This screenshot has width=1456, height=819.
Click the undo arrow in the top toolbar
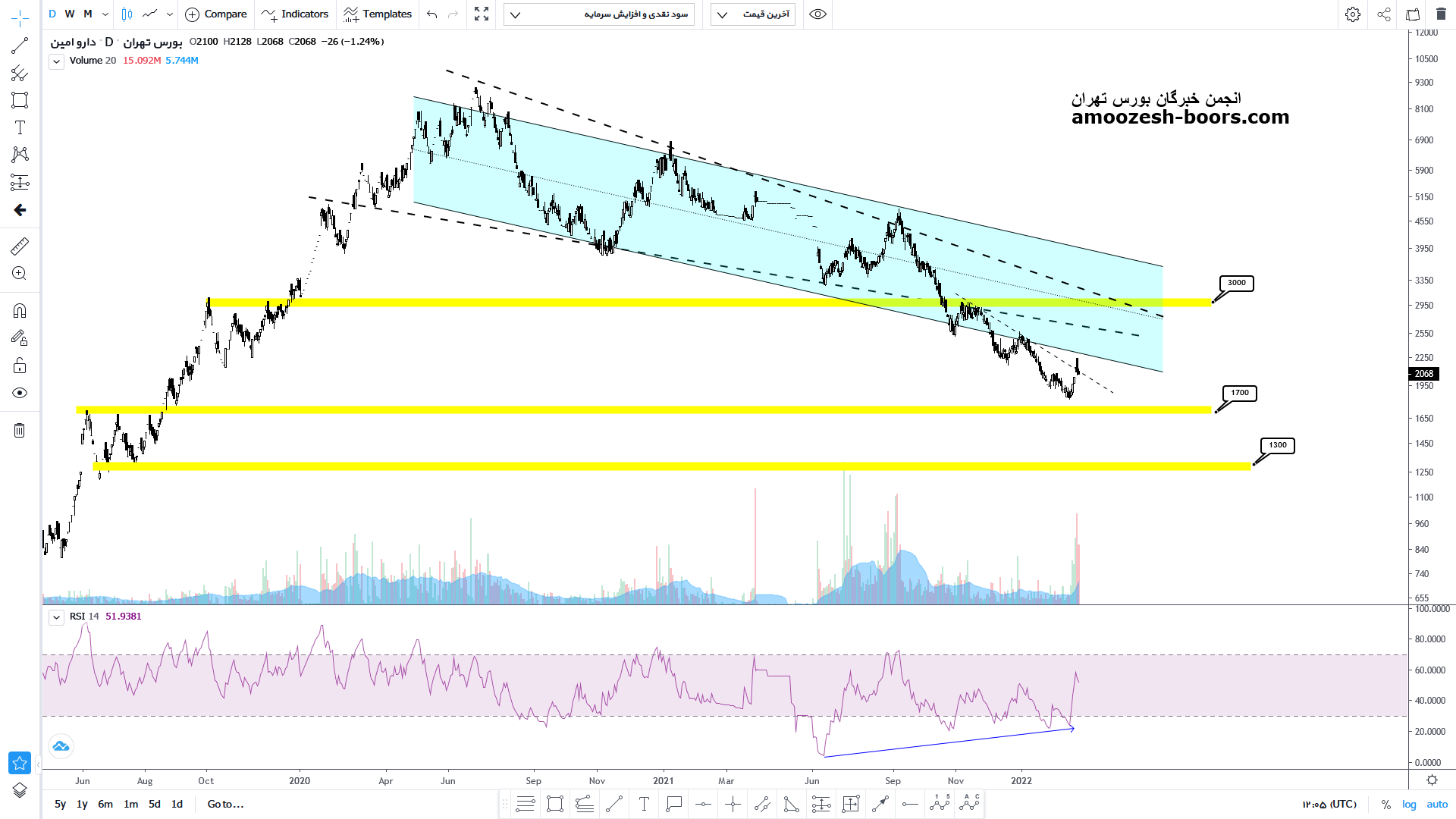coord(432,14)
